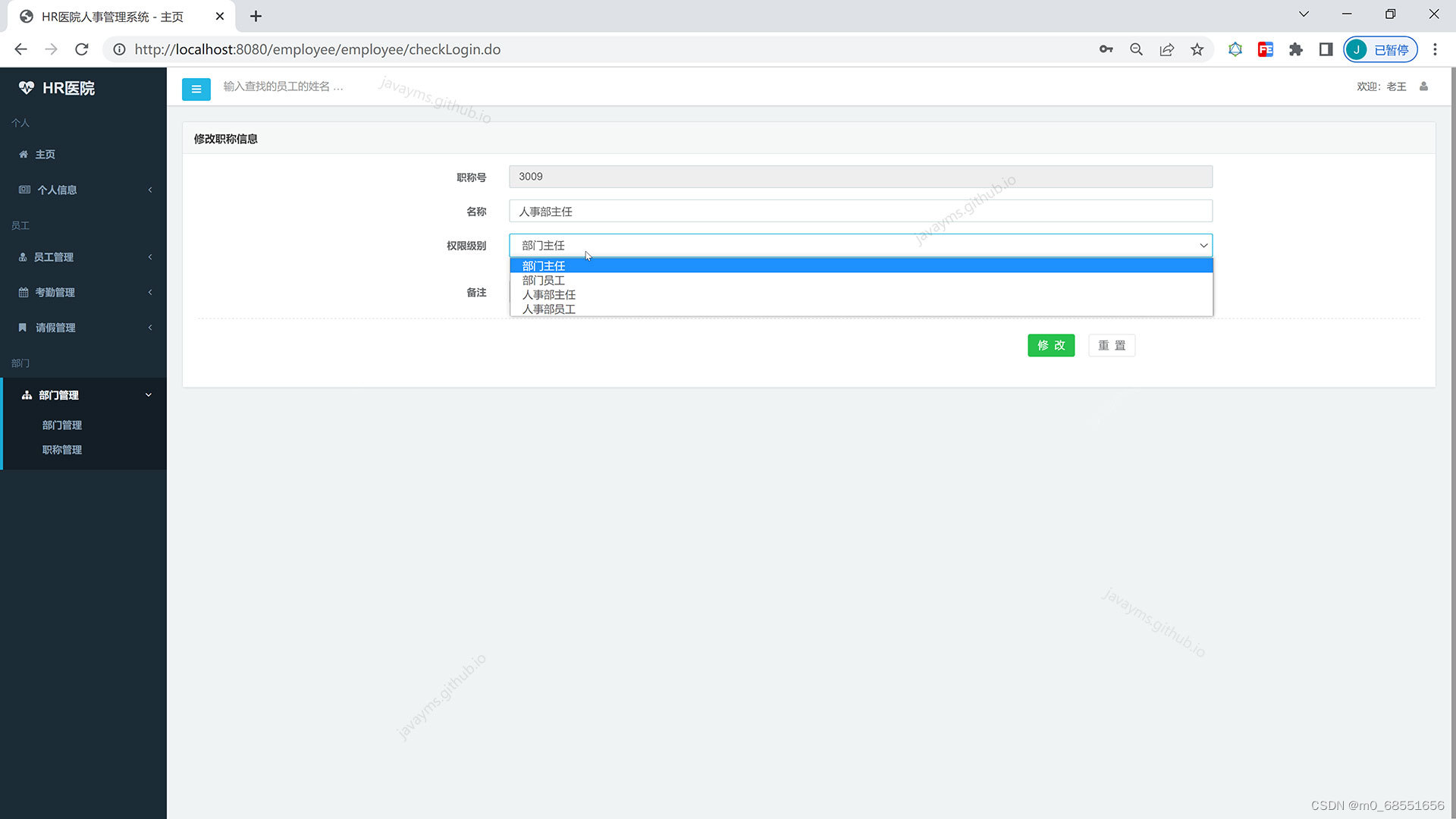Click the org chart icon beside 部门管理
1456x819 pixels.
[x=27, y=395]
